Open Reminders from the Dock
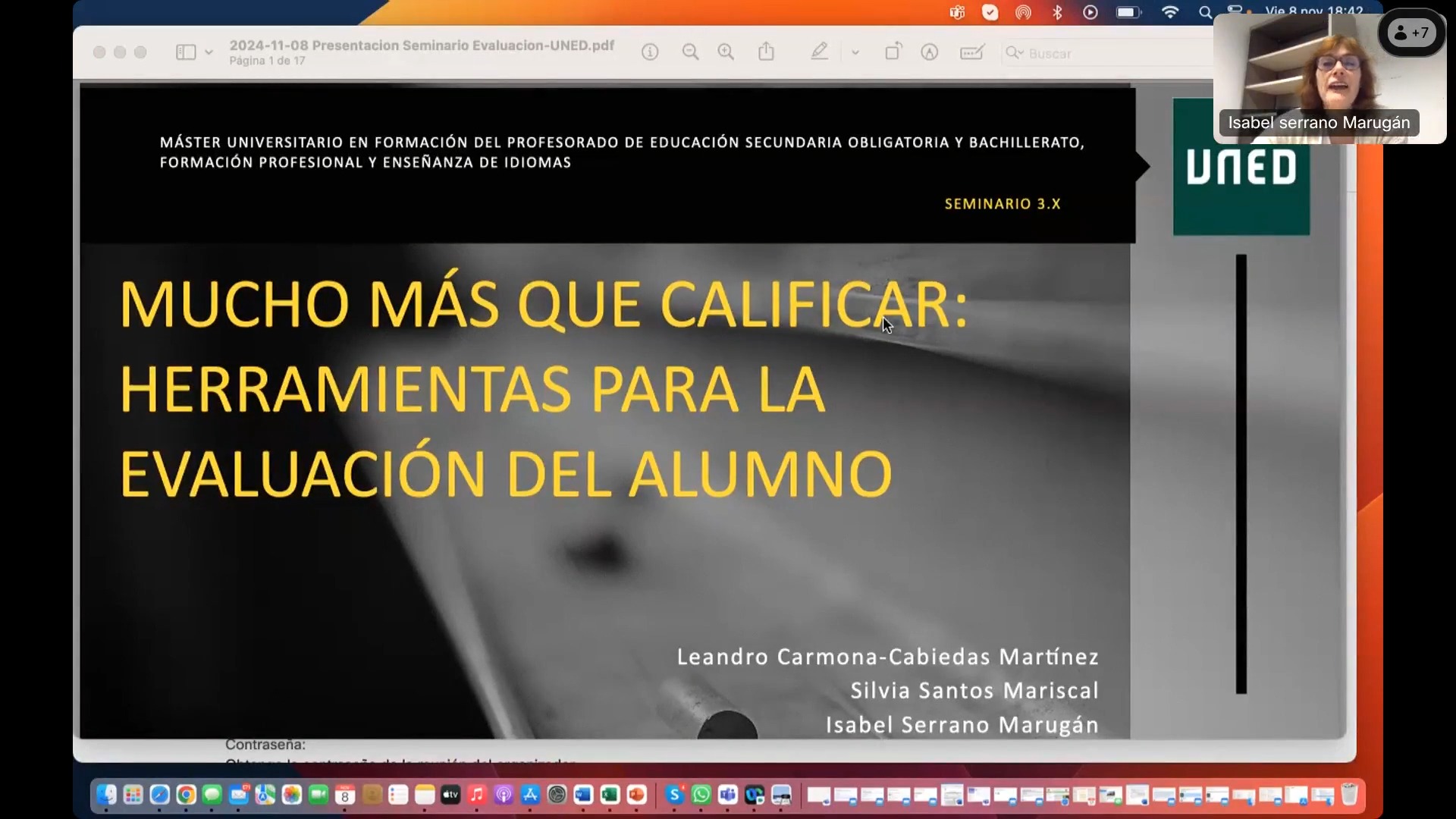Screen dimensions: 1456x819 click(x=398, y=794)
